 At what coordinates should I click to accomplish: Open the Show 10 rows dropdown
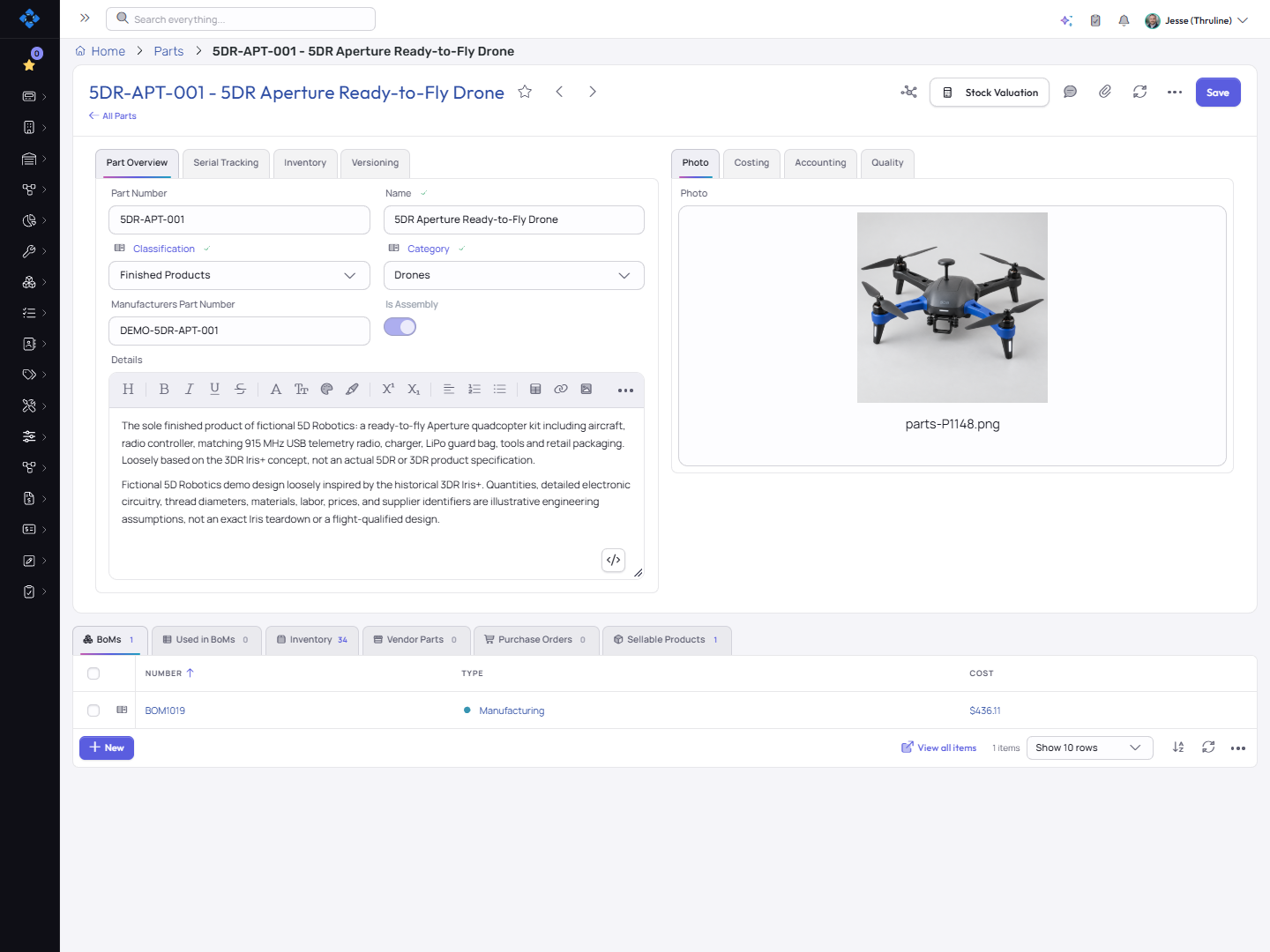click(1090, 747)
